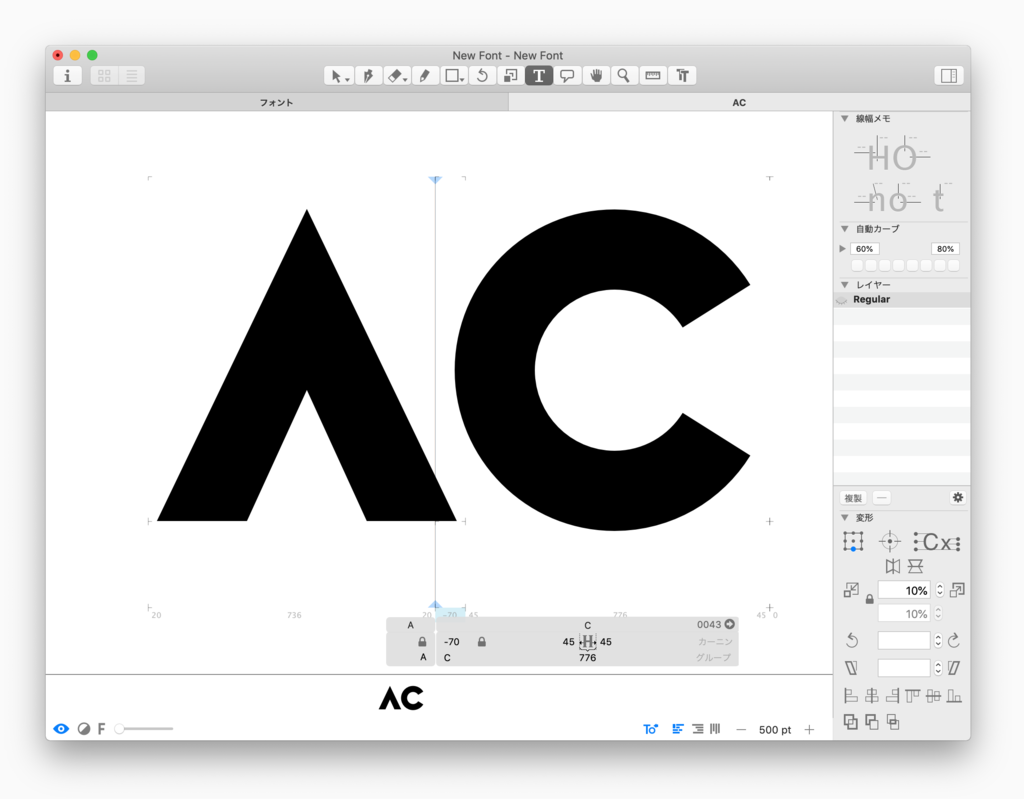Set transform origin in the point grid
Screen dimensions: 1024x799
[x=853, y=542]
